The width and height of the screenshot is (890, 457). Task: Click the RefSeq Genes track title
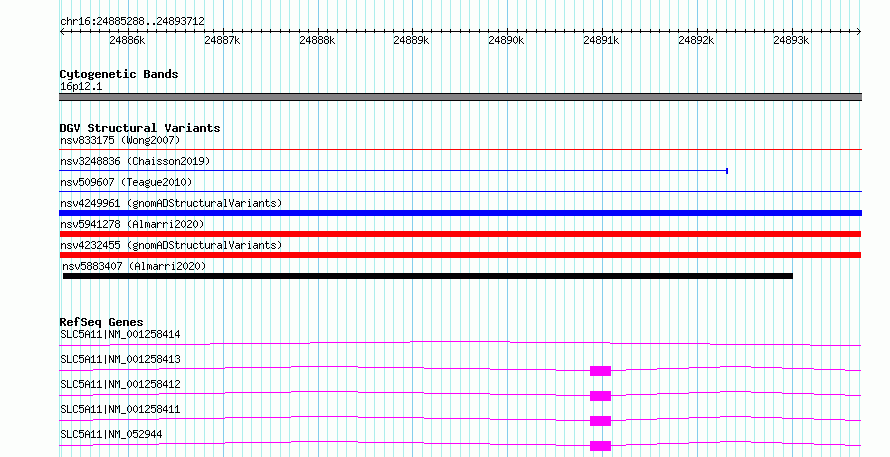coord(101,322)
